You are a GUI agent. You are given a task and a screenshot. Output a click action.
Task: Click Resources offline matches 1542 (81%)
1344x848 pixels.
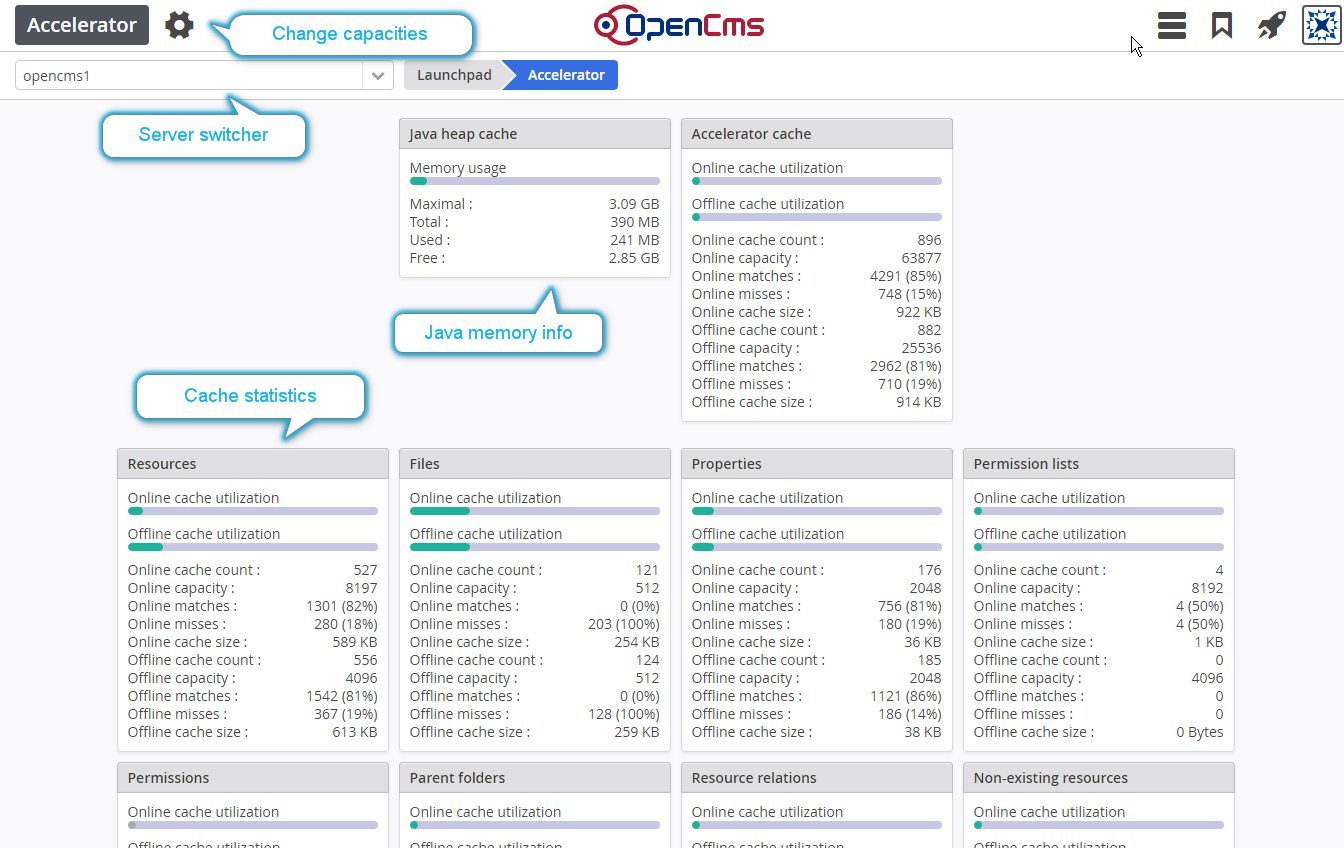[341, 696]
